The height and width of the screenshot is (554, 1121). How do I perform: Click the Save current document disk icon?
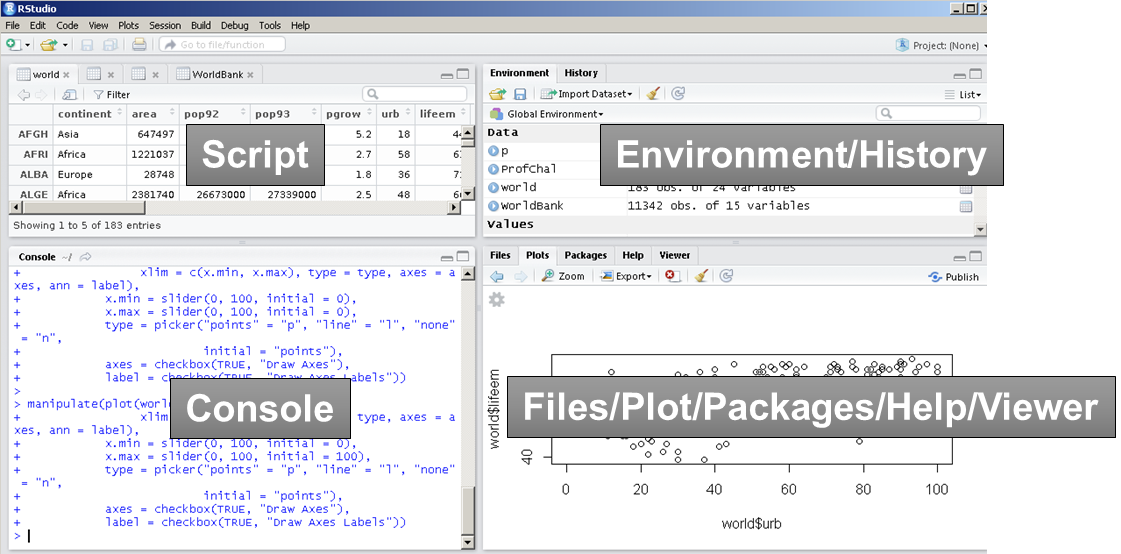coord(87,45)
